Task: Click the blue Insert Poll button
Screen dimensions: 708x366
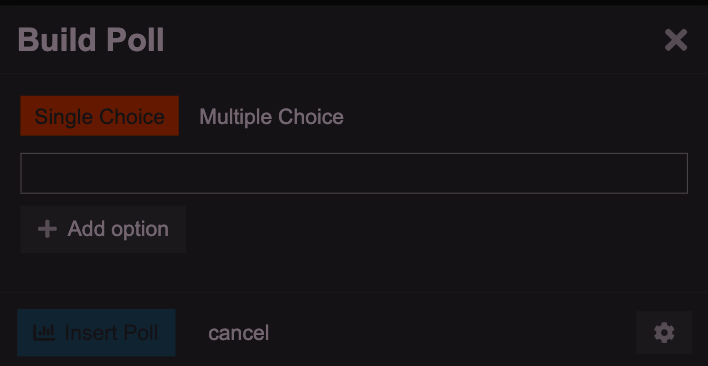Action: click(x=96, y=333)
